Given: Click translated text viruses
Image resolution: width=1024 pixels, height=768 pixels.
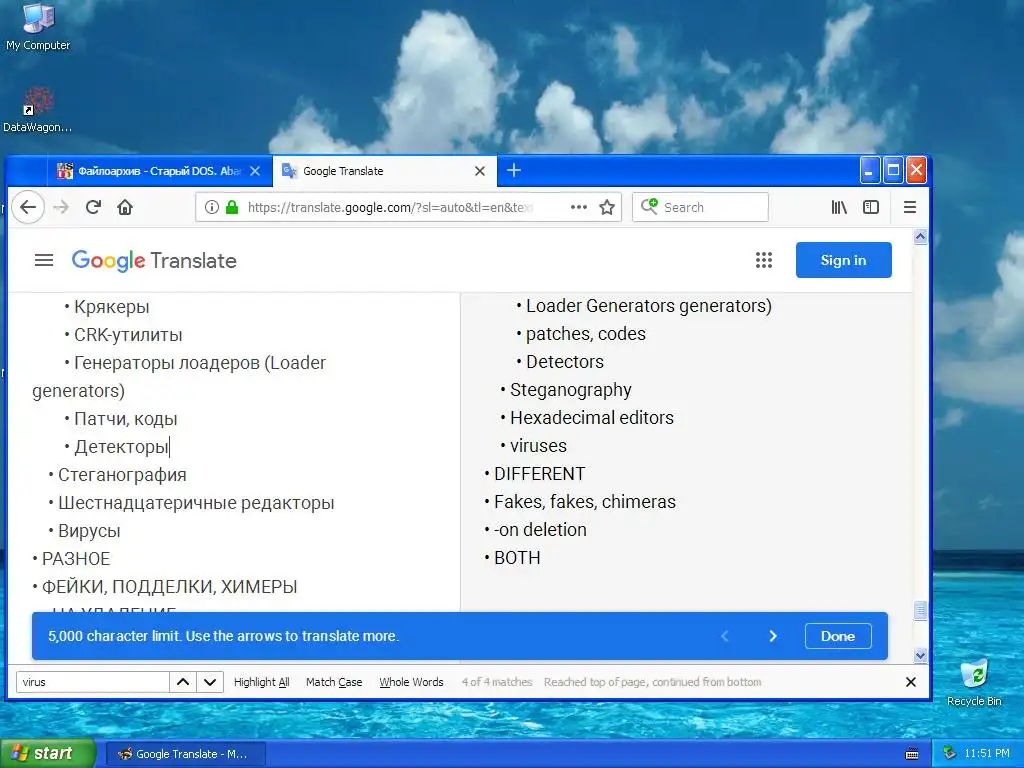Looking at the screenshot, I should (x=538, y=445).
